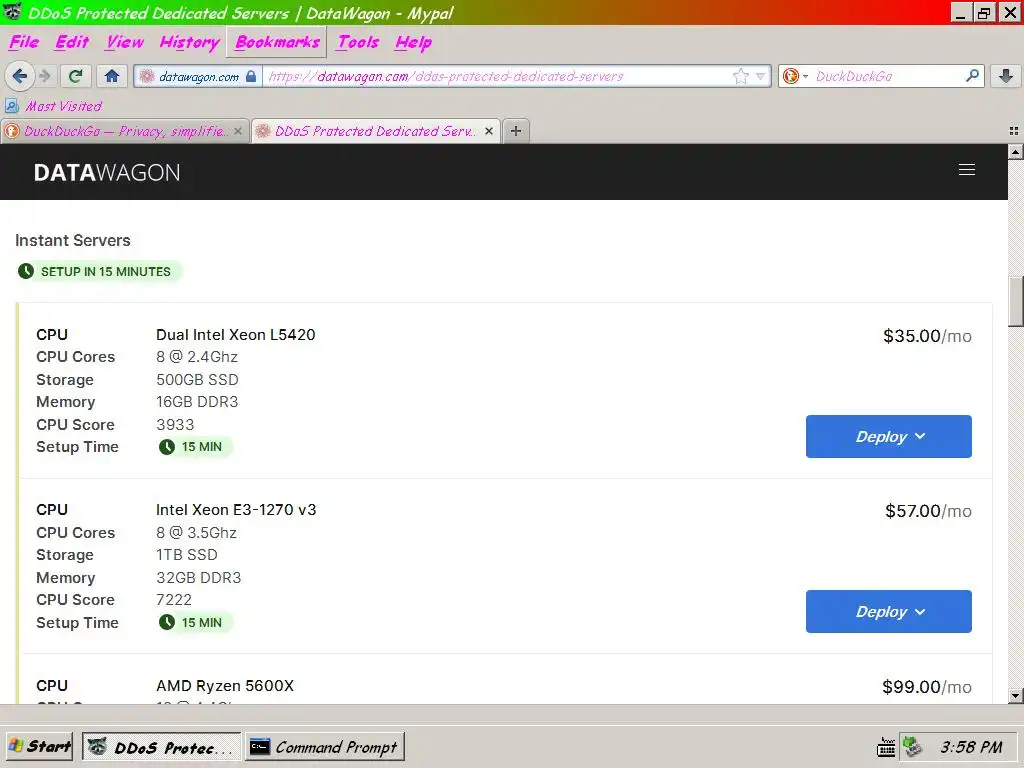Click the Instant Servers heading
This screenshot has width=1024, height=768.
click(72, 240)
